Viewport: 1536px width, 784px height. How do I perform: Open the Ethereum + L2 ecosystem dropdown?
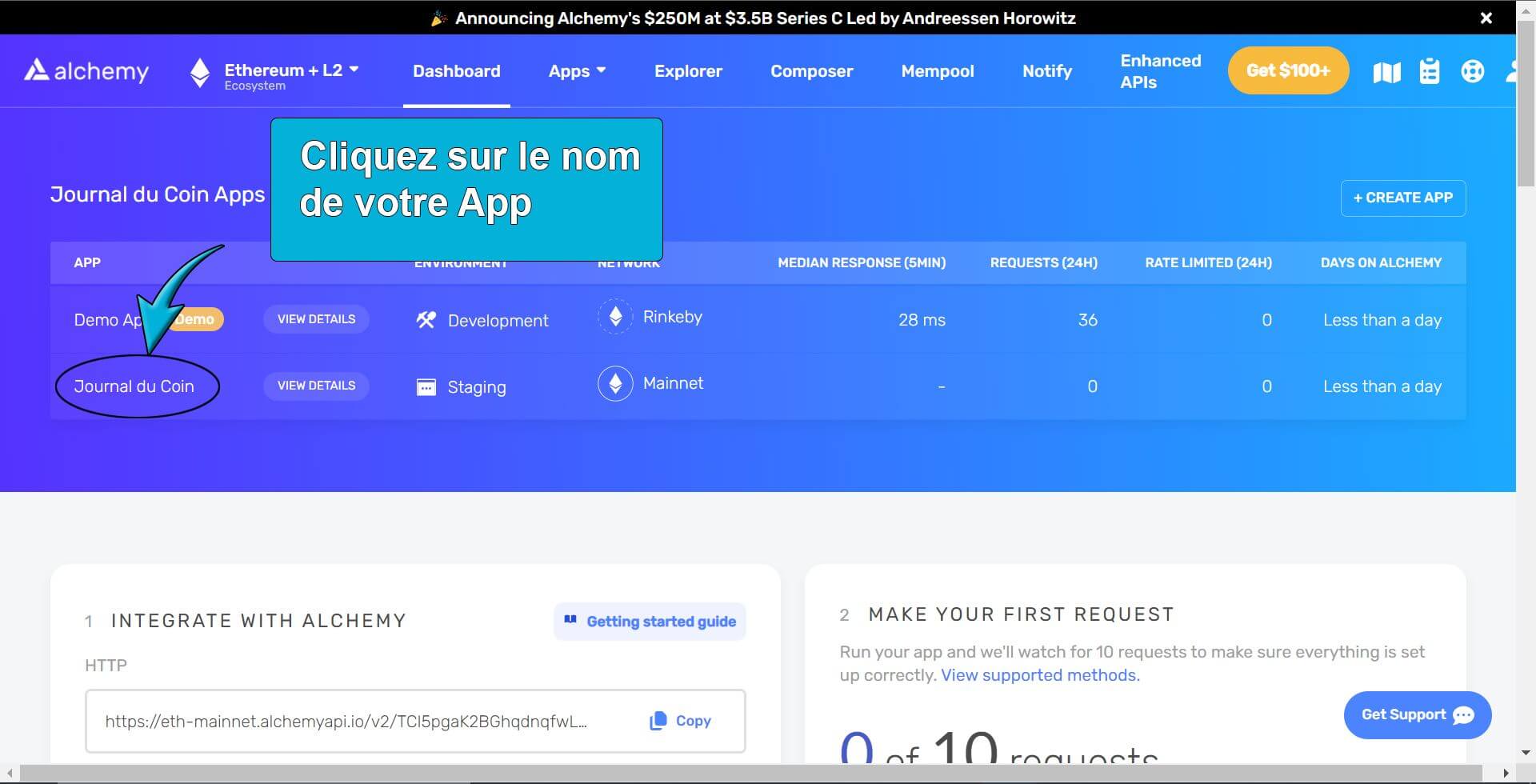tap(274, 74)
